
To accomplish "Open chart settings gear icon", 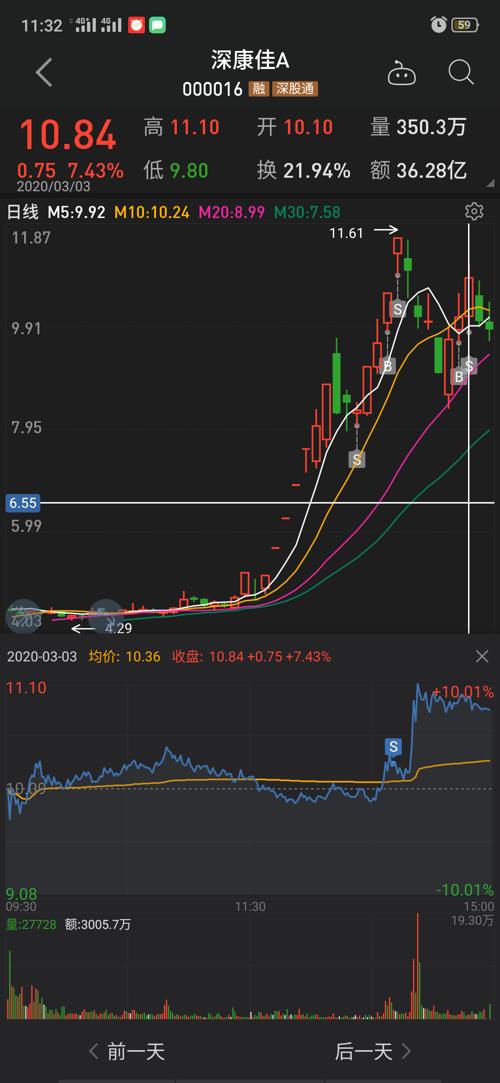I will [474, 211].
